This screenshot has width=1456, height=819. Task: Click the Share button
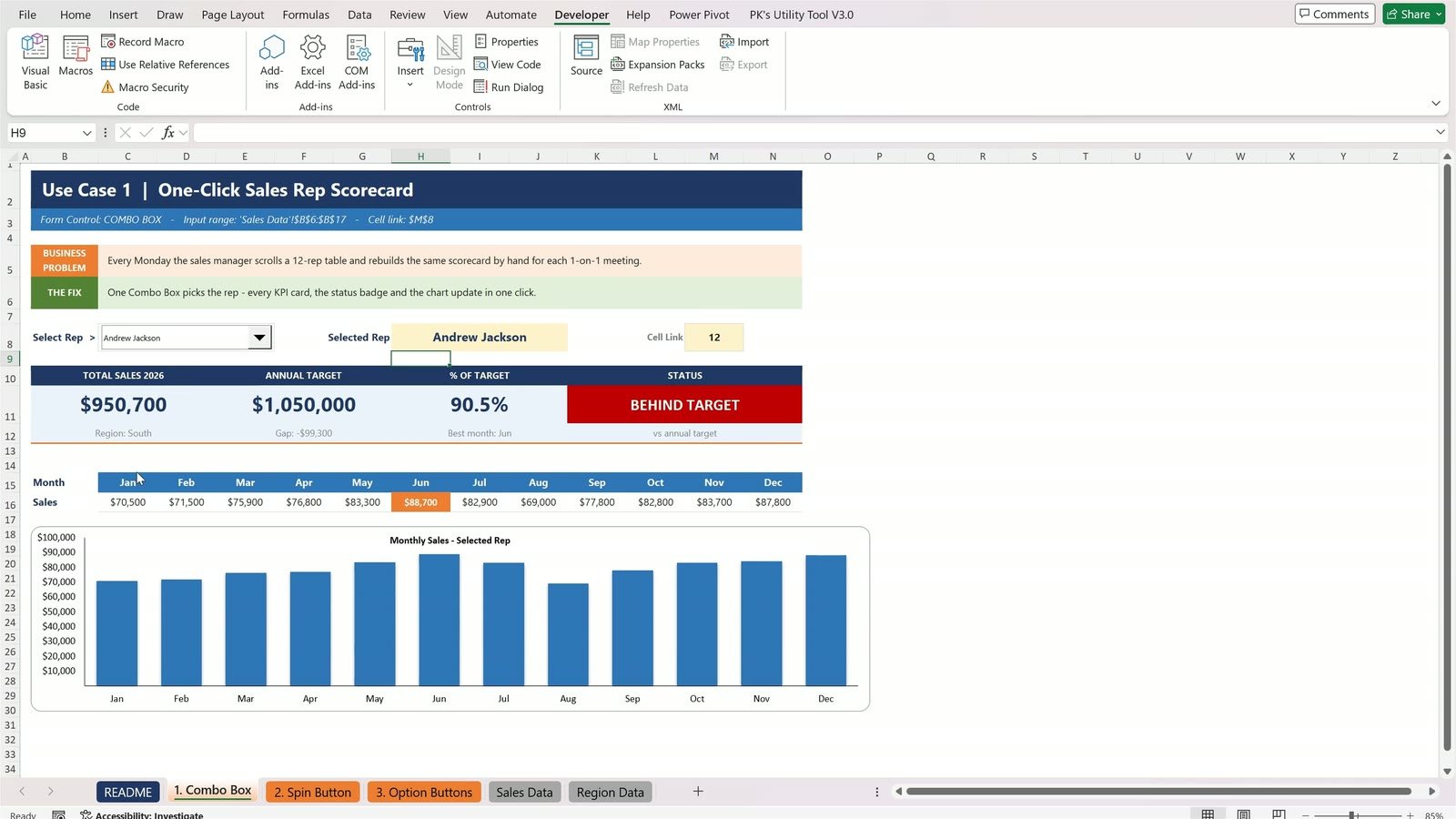(x=1413, y=14)
